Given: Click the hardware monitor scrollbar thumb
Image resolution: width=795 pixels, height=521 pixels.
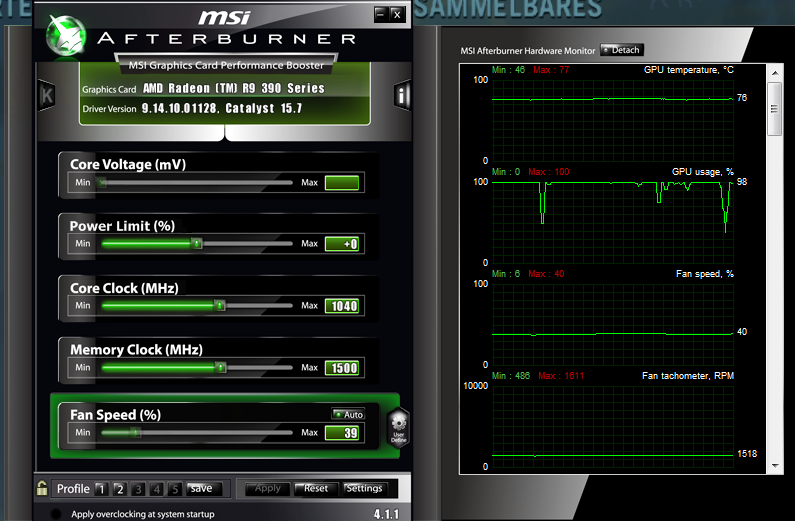Looking at the screenshot, I should point(775,109).
